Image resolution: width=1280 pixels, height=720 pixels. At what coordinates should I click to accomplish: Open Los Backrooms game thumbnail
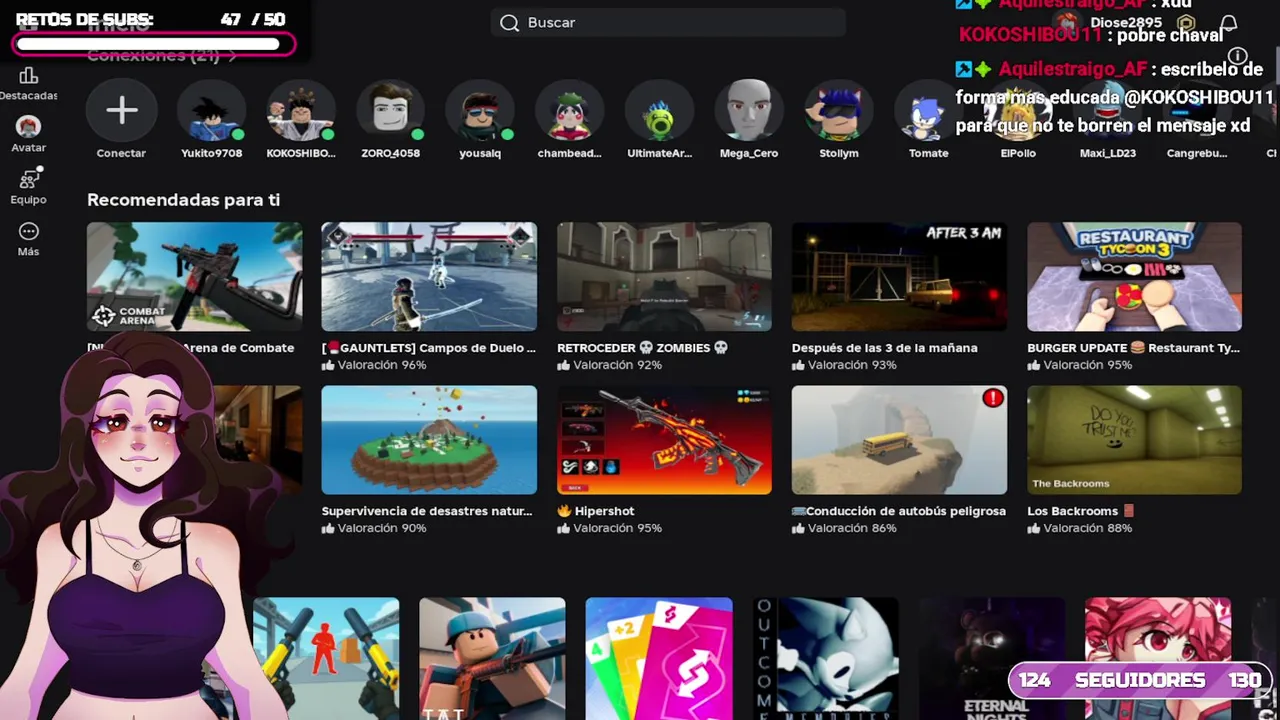tap(1134, 440)
